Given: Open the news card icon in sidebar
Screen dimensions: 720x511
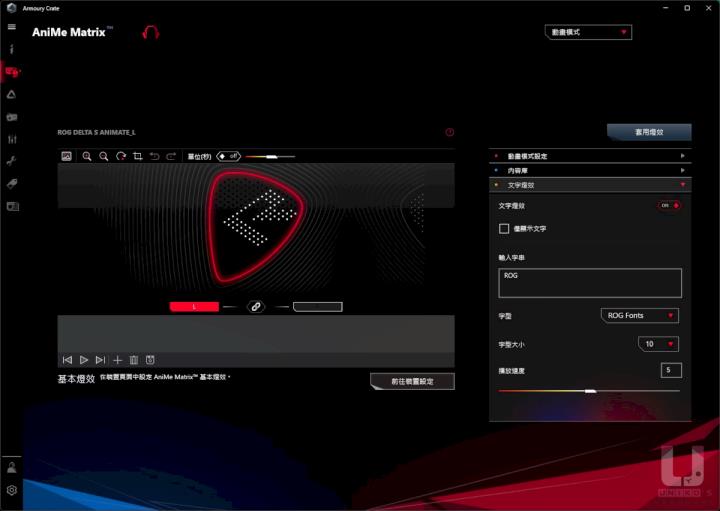Looking at the screenshot, I should [12, 206].
